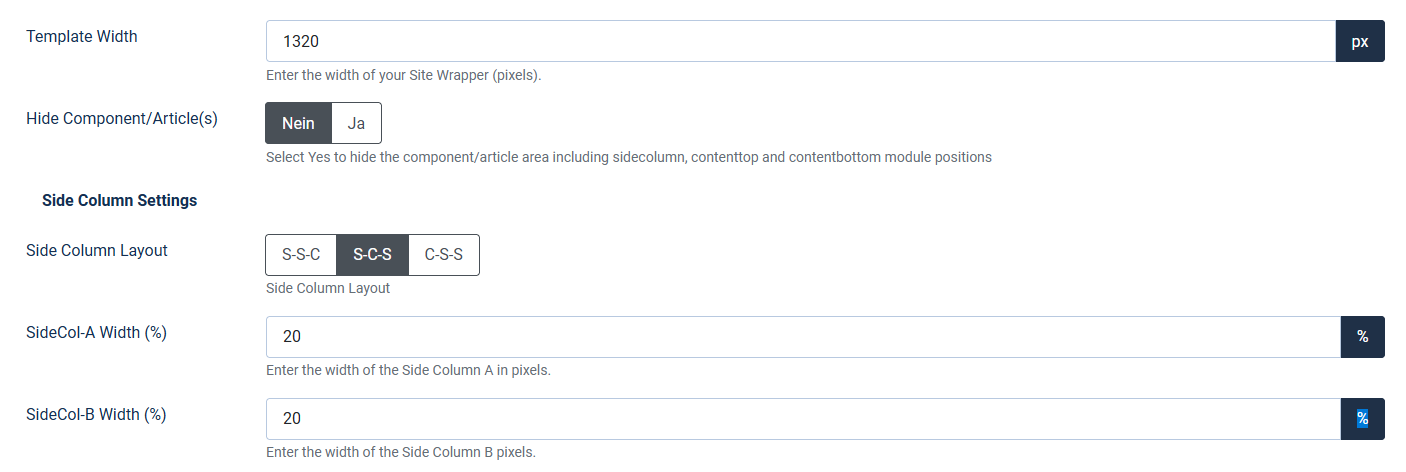Click the Site Wrapper width help text
The height and width of the screenshot is (472, 1406).
403,75
